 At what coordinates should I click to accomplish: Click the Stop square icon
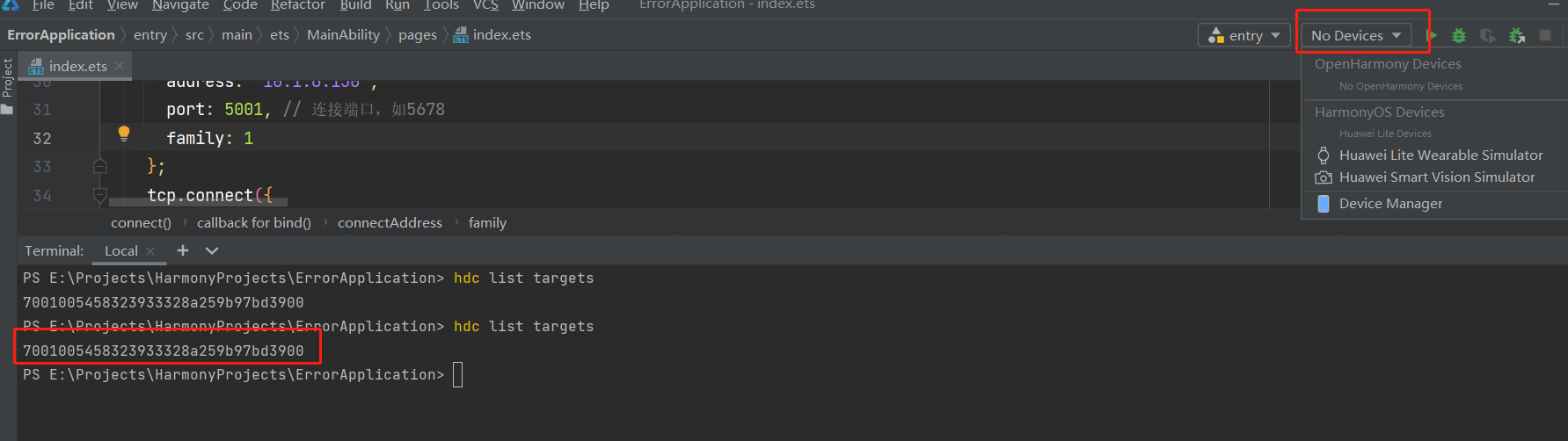click(x=1545, y=35)
